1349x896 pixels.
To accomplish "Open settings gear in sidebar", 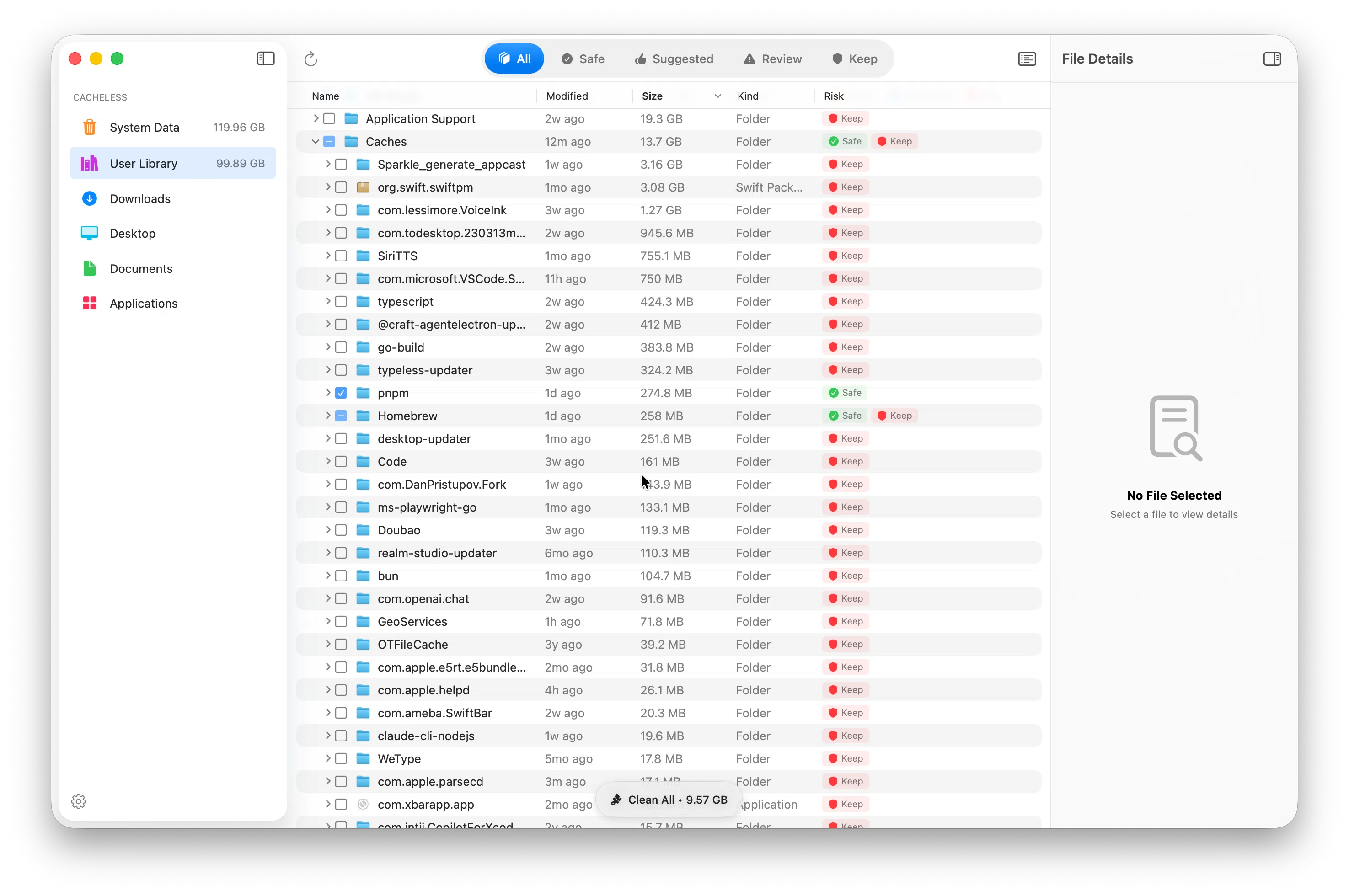I will (x=78, y=801).
